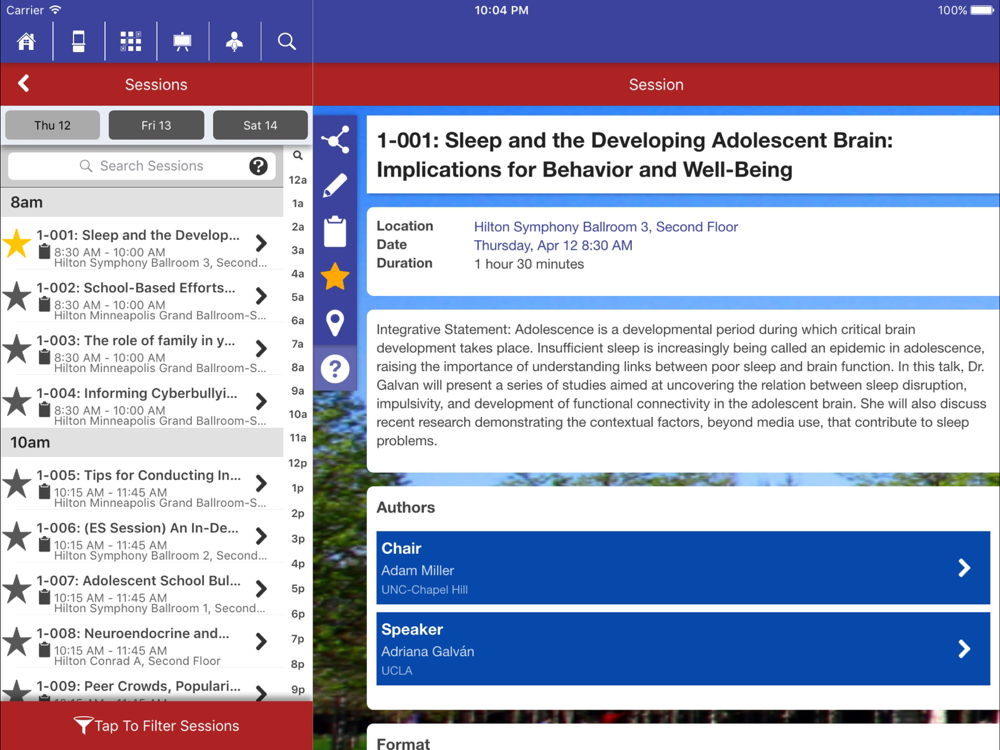
Task: Star session 1-002 School-Based Efforts
Action: click(17, 296)
